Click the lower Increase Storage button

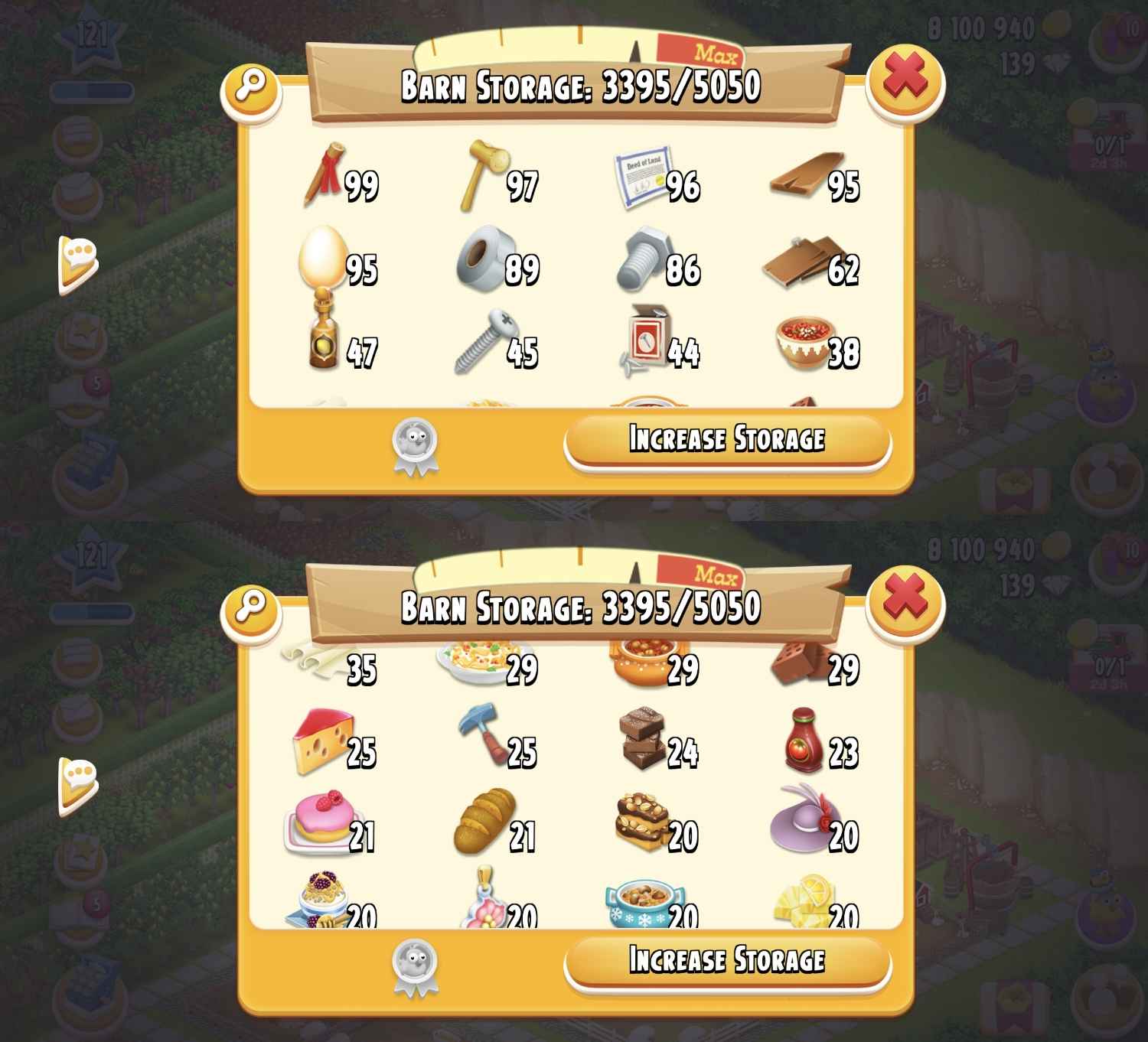point(727,961)
